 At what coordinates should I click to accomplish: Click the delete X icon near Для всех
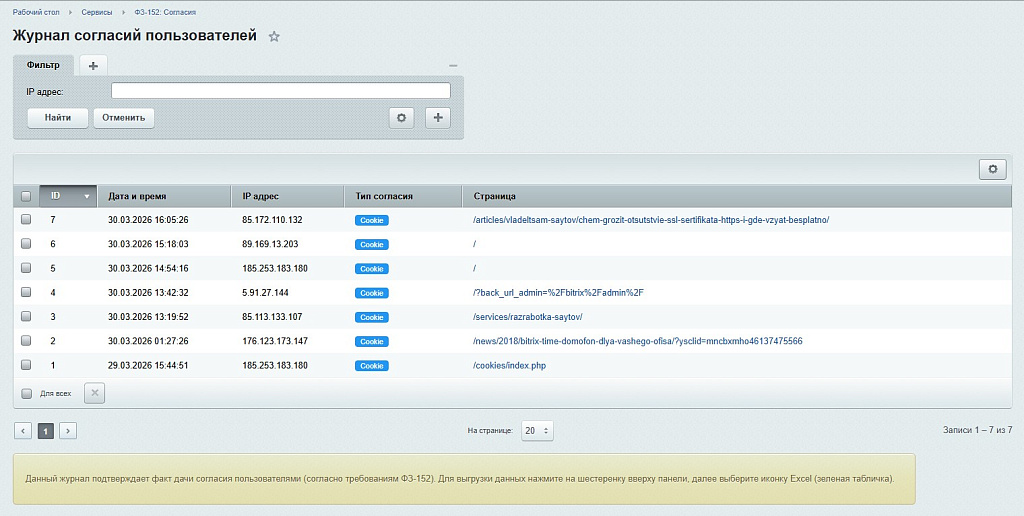95,393
